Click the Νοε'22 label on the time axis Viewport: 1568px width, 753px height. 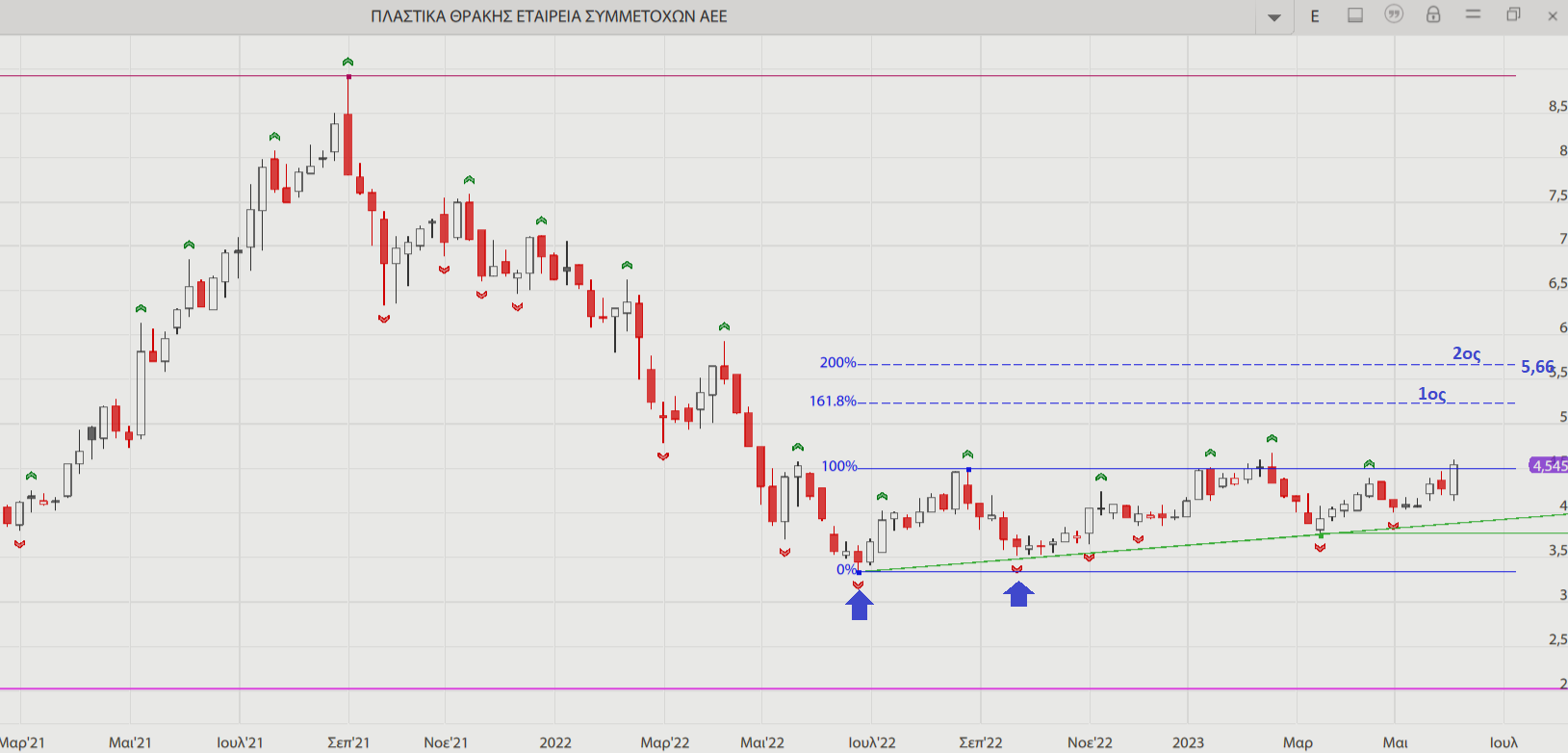point(1090,742)
